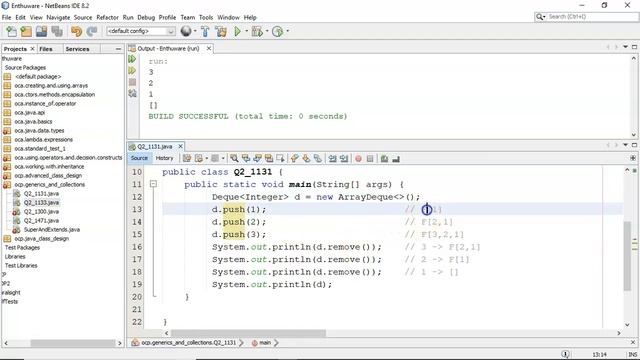The height and width of the screenshot is (360, 640).
Task: Click the New File toolbar icon
Action: point(11,31)
